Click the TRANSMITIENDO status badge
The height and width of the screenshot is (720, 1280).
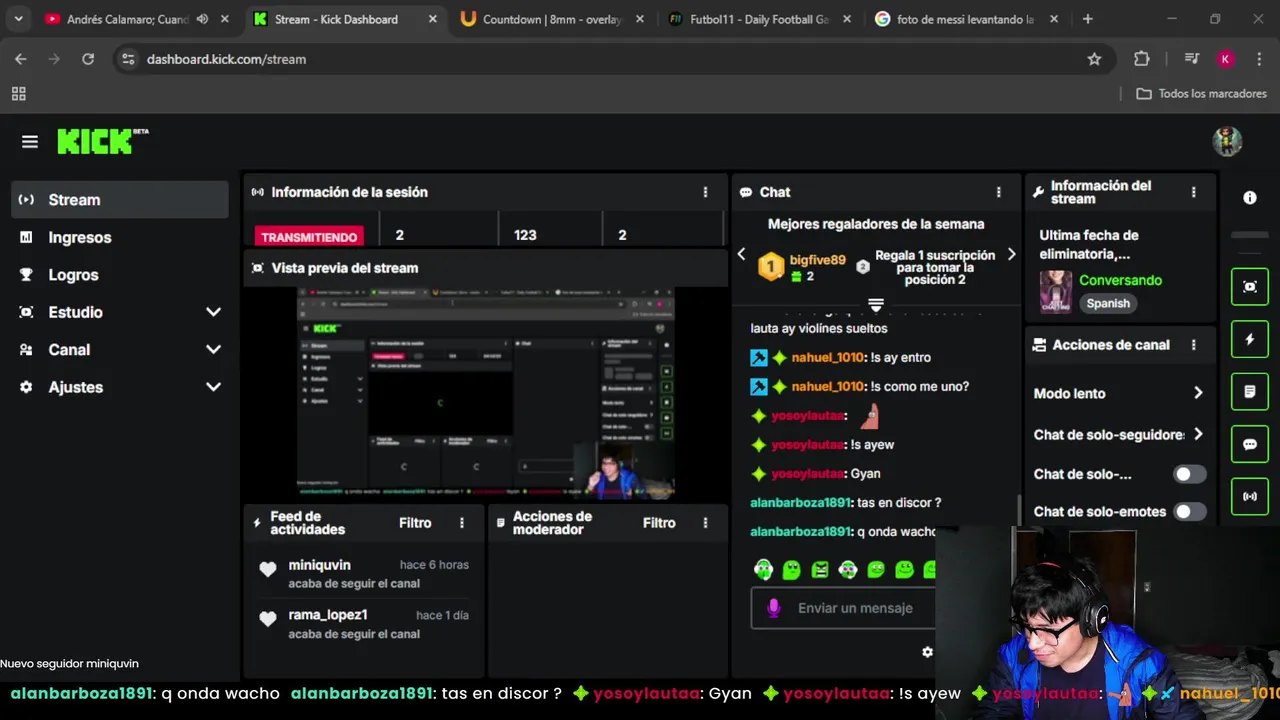(x=309, y=237)
